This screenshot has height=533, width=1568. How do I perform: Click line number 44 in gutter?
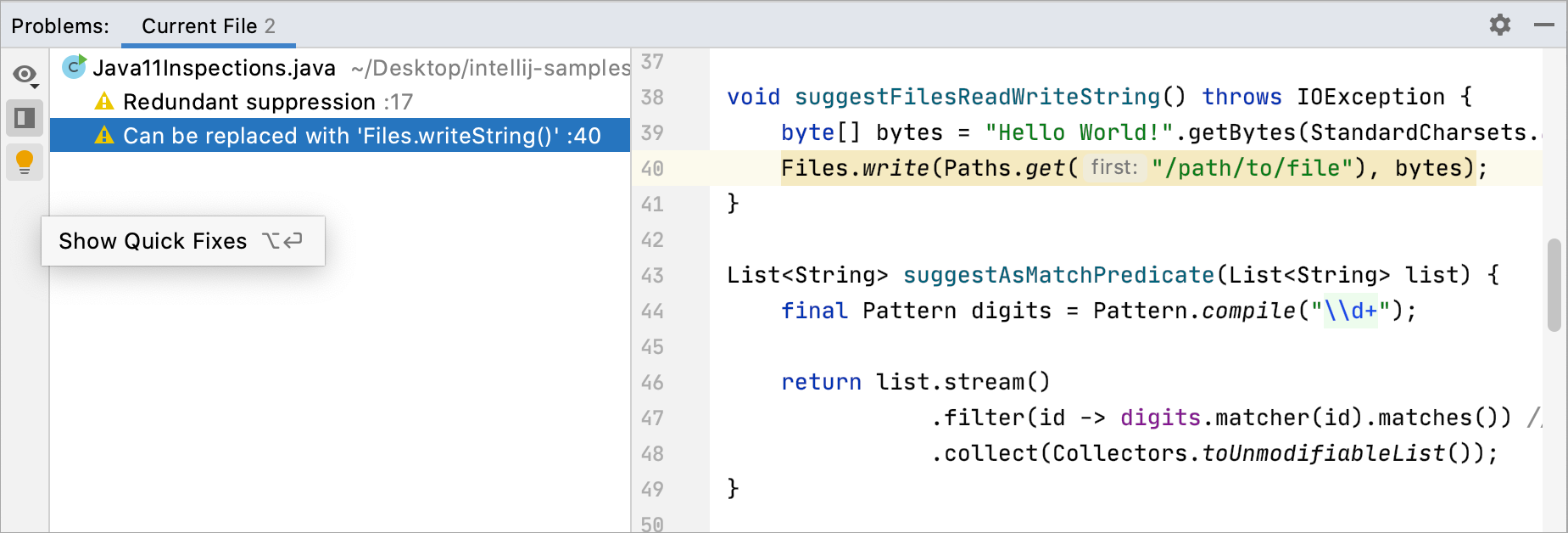[652, 311]
